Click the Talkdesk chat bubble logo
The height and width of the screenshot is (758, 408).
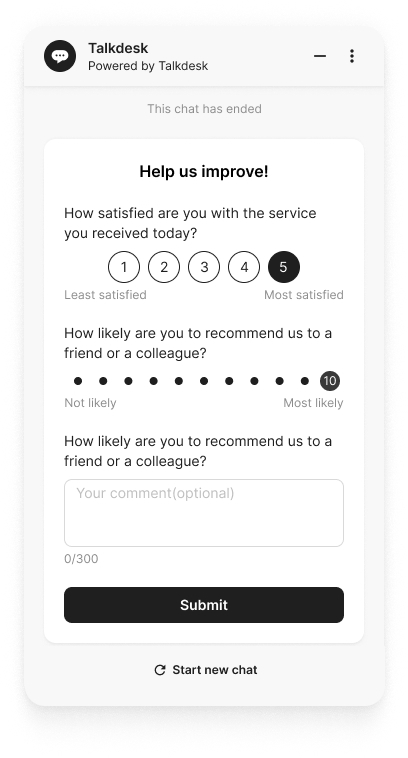(60, 56)
